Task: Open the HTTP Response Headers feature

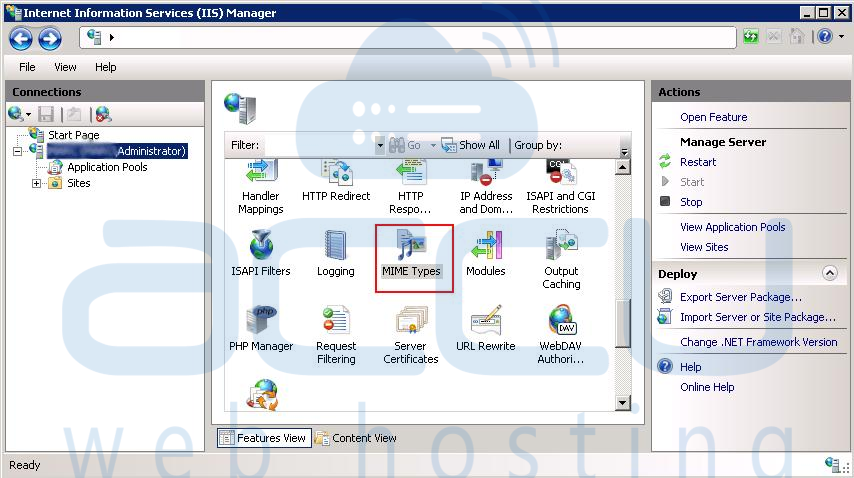Action: point(410,187)
